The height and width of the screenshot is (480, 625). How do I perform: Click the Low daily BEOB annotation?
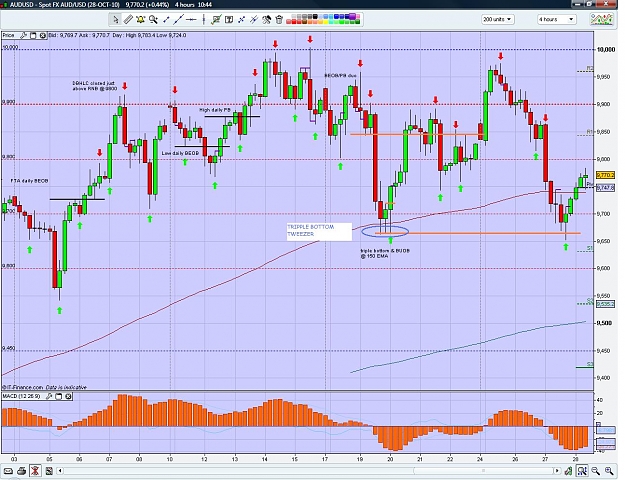coord(180,153)
